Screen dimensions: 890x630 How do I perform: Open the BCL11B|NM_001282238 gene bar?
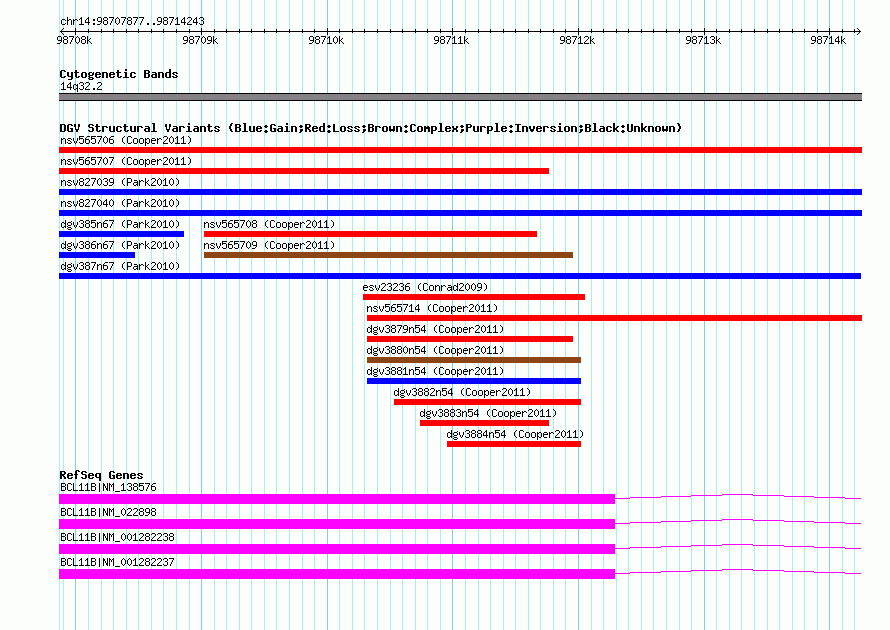(x=337, y=549)
